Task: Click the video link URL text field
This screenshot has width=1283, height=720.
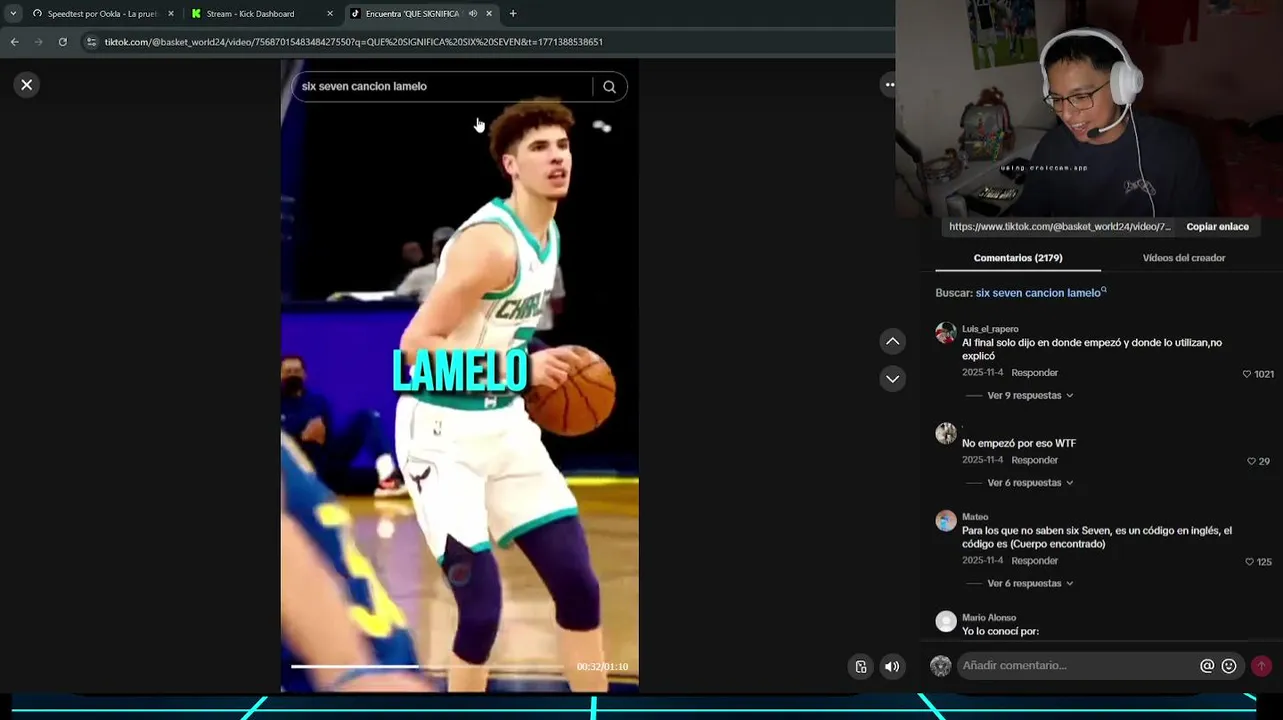Action: tap(1059, 227)
